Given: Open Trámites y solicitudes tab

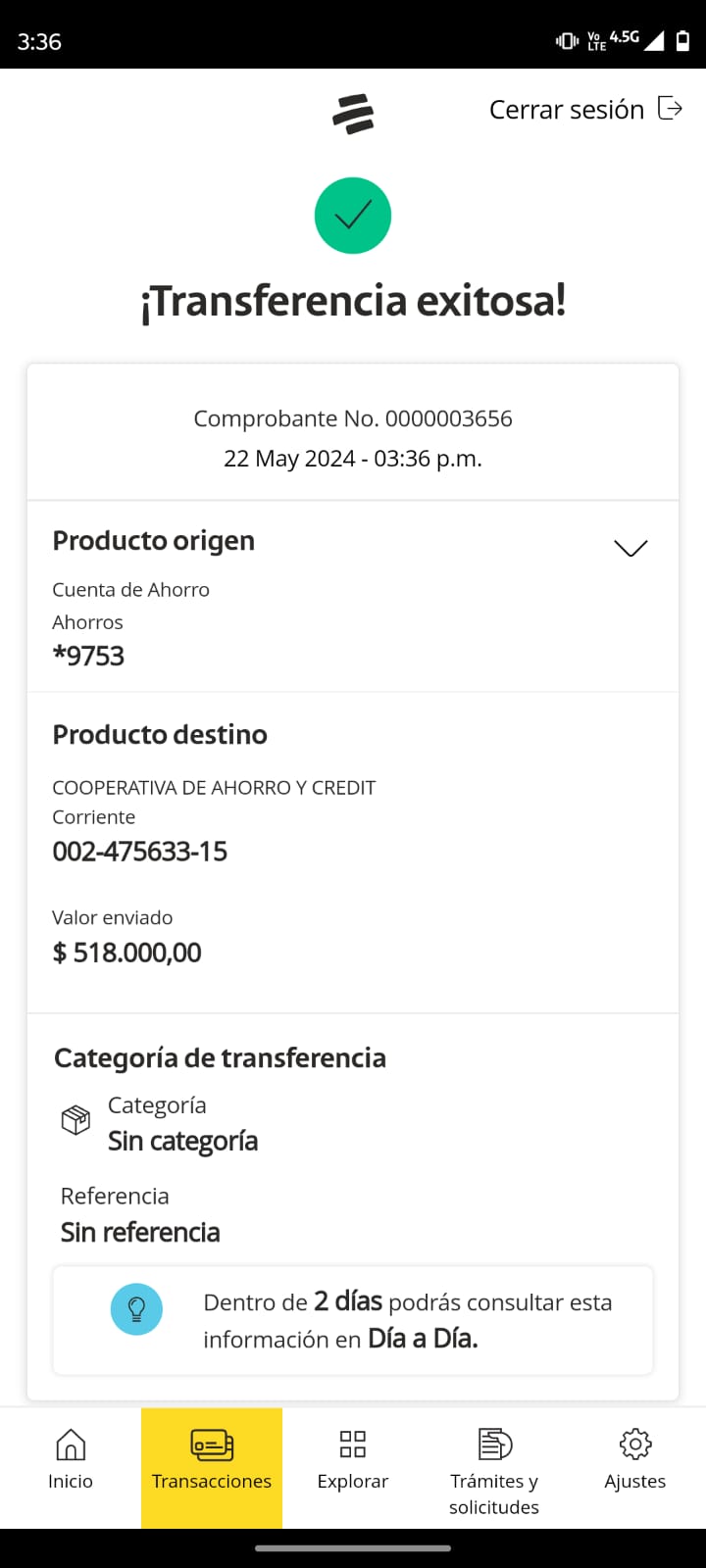Looking at the screenshot, I should point(494,1467).
